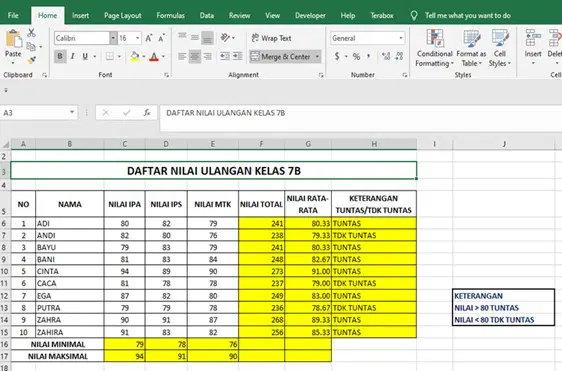Click the Select All corner triangle
The image size is (562, 371).
[x=5, y=144]
